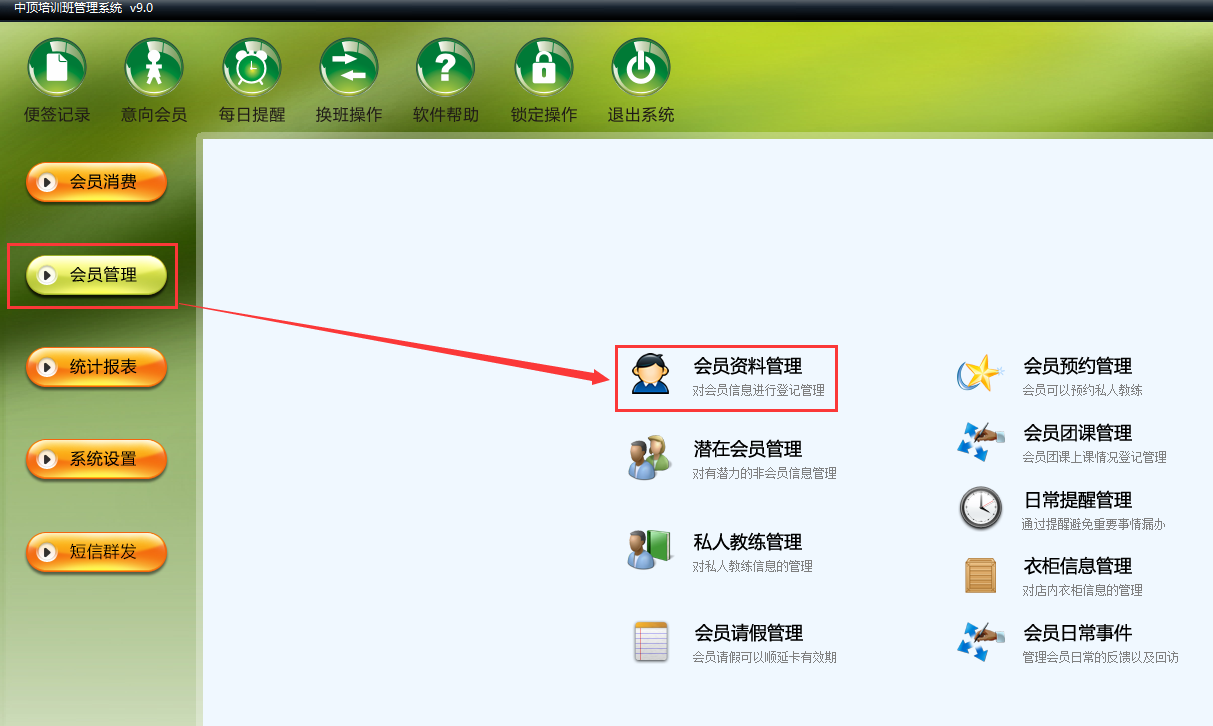Open the 会员团课管理 link
The image size is (1213, 726).
click(x=1077, y=434)
